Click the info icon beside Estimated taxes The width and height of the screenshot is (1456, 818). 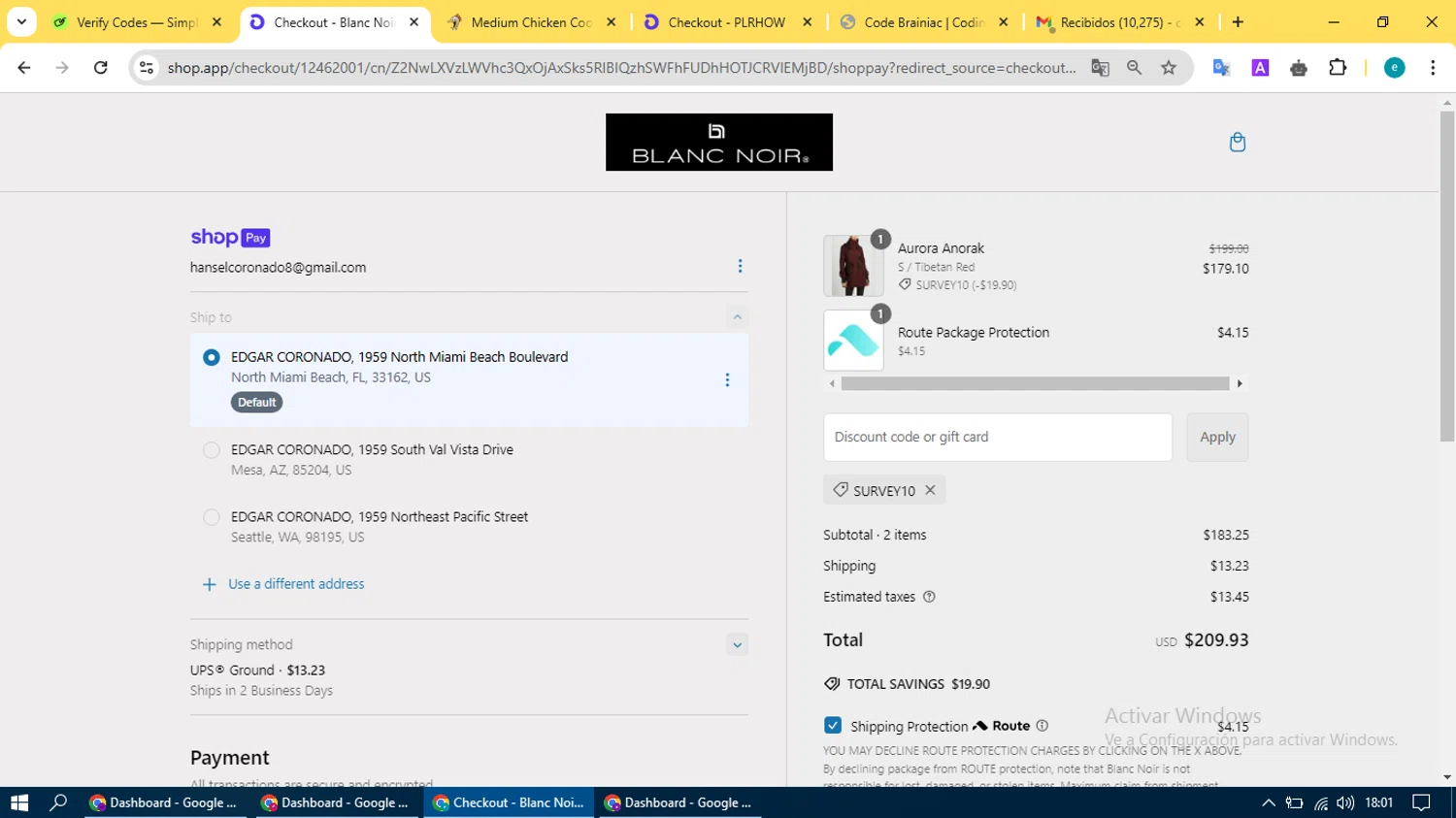coord(929,597)
